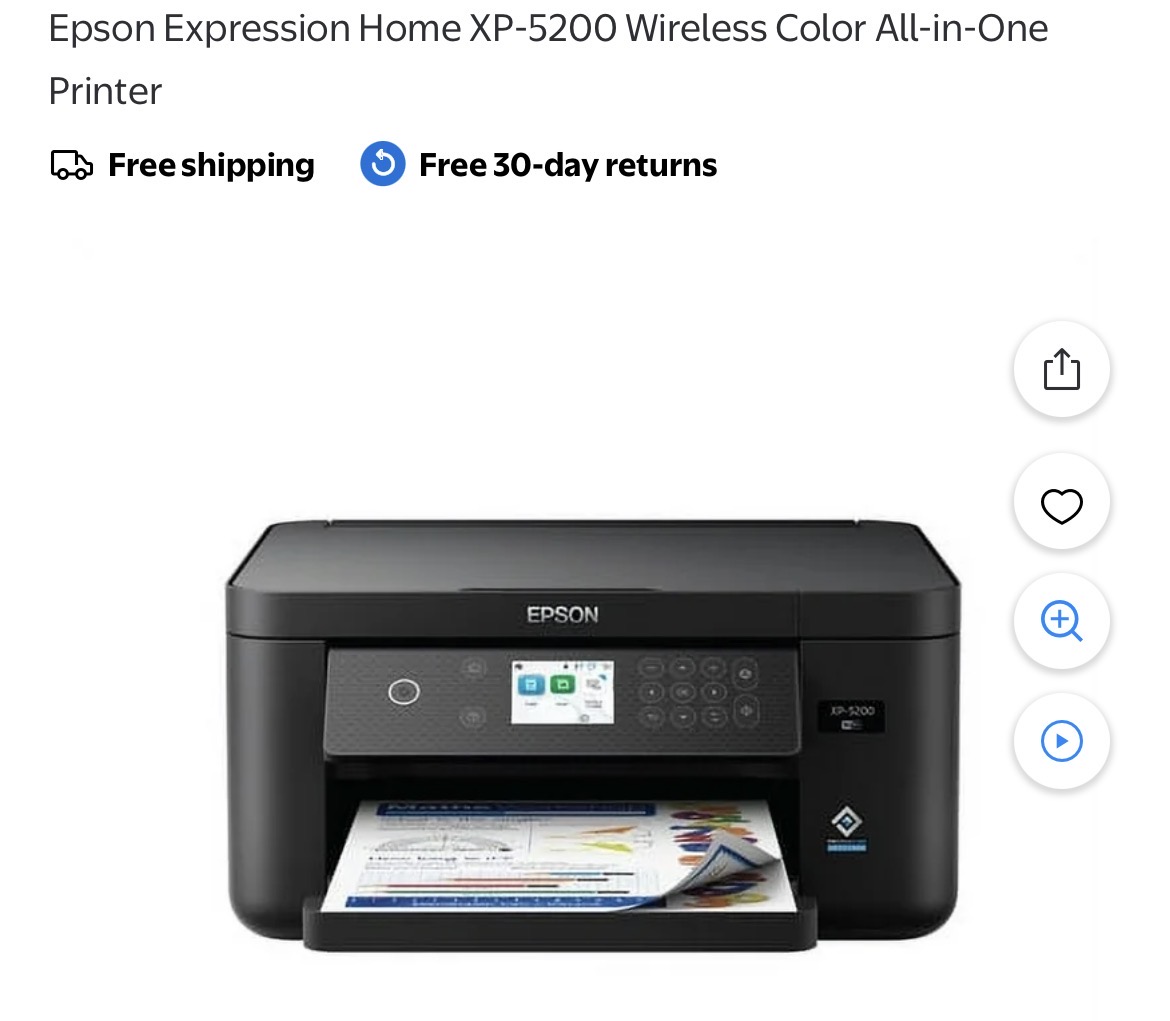The image size is (1170, 1021).
Task: Click the printer's navigation keypad buttons
Action: 698,692
